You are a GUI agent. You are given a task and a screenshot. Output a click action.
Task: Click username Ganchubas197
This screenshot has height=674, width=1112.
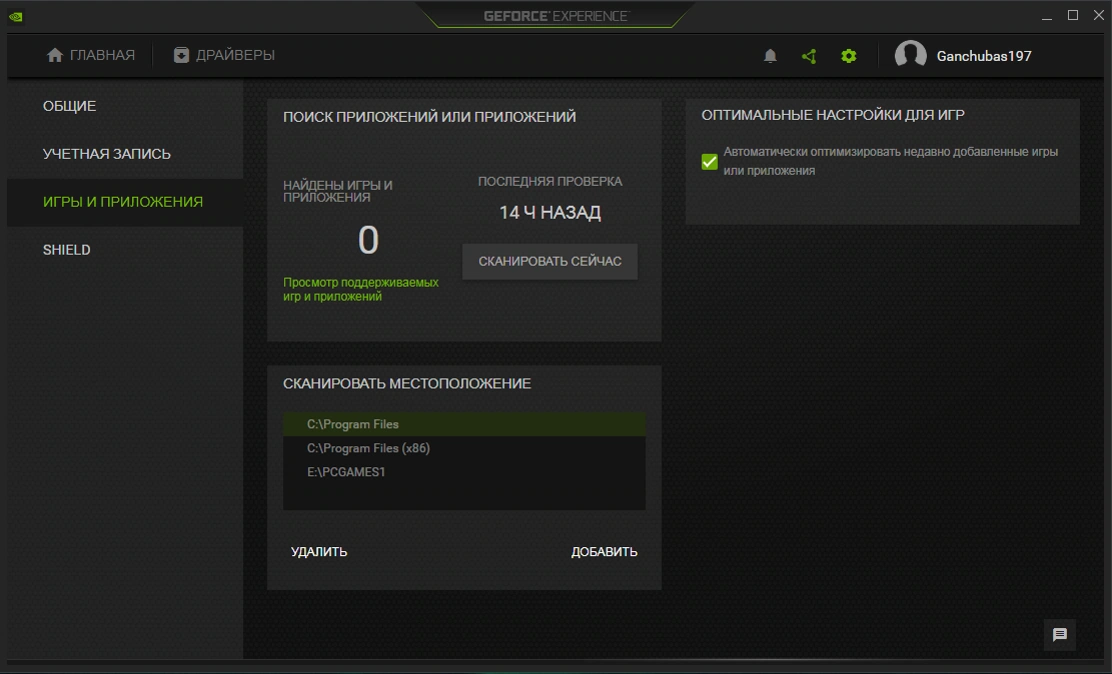[984, 56]
